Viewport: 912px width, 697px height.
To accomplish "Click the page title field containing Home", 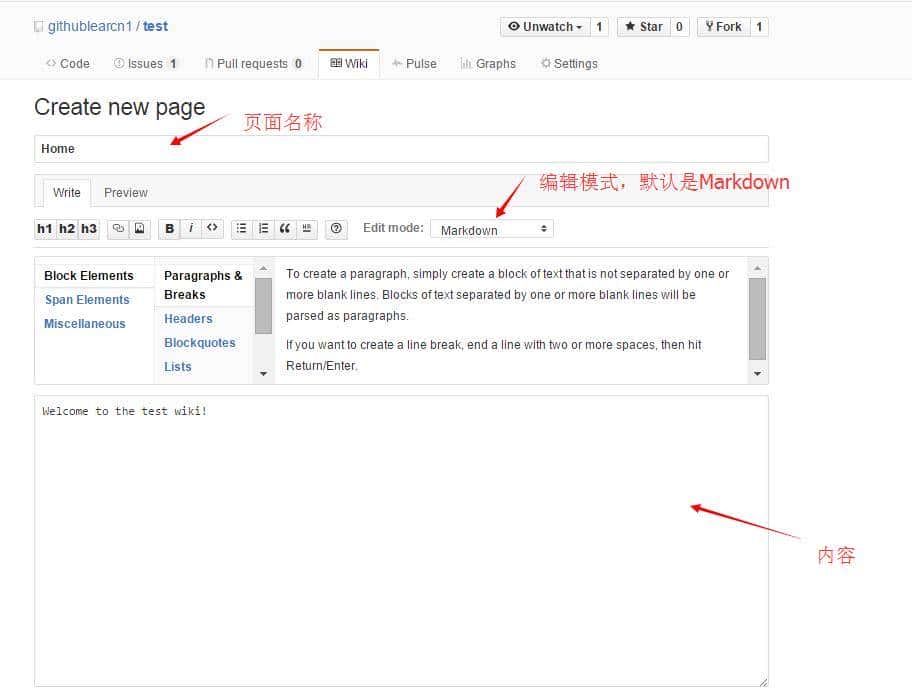I will 401,149.
